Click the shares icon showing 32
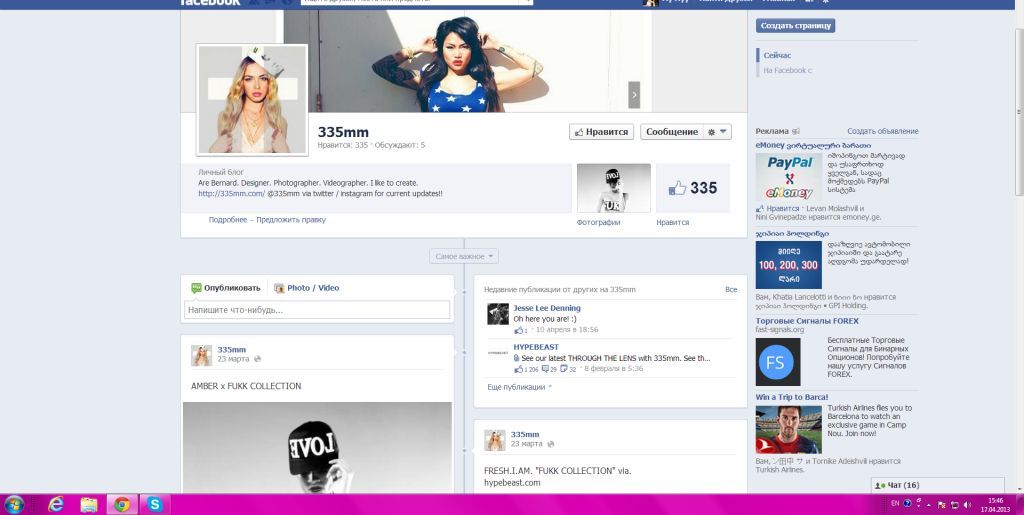The height and width of the screenshot is (515, 1024). tap(564, 369)
